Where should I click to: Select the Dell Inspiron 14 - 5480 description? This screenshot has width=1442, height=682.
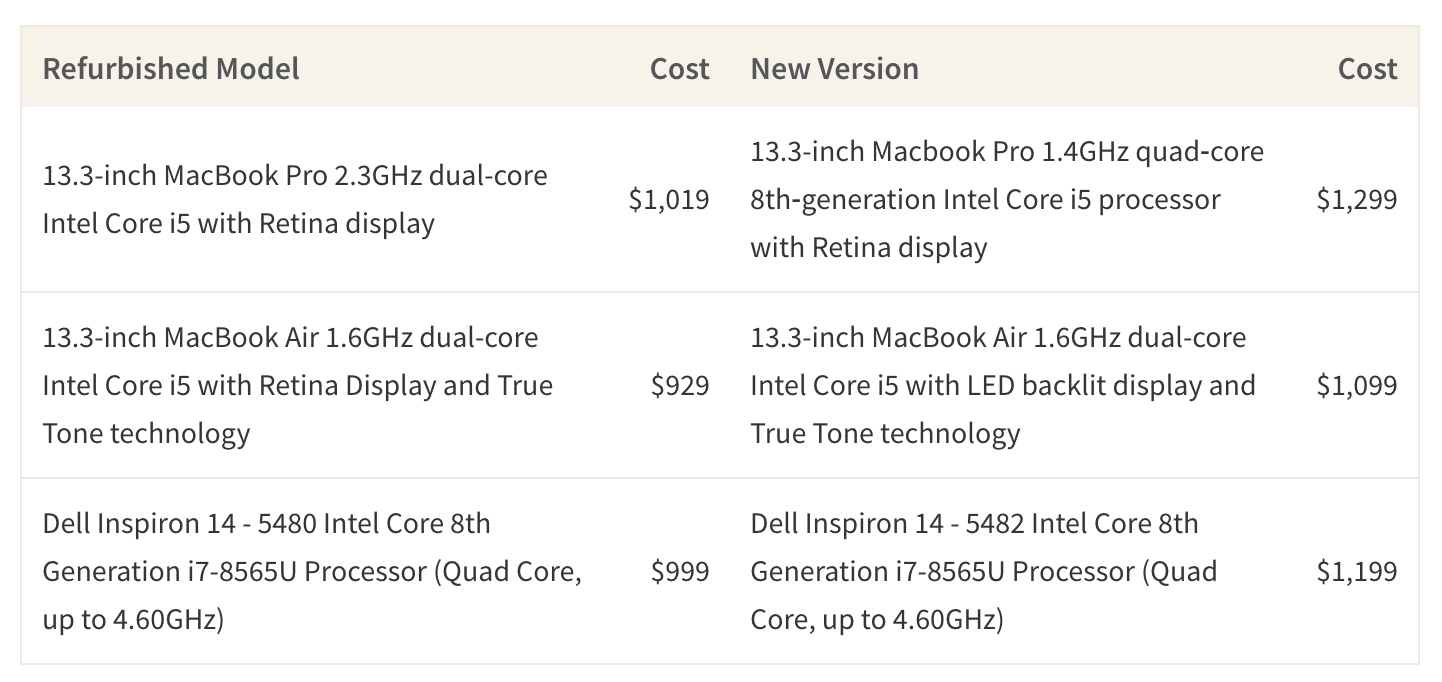pyautogui.click(x=312, y=571)
